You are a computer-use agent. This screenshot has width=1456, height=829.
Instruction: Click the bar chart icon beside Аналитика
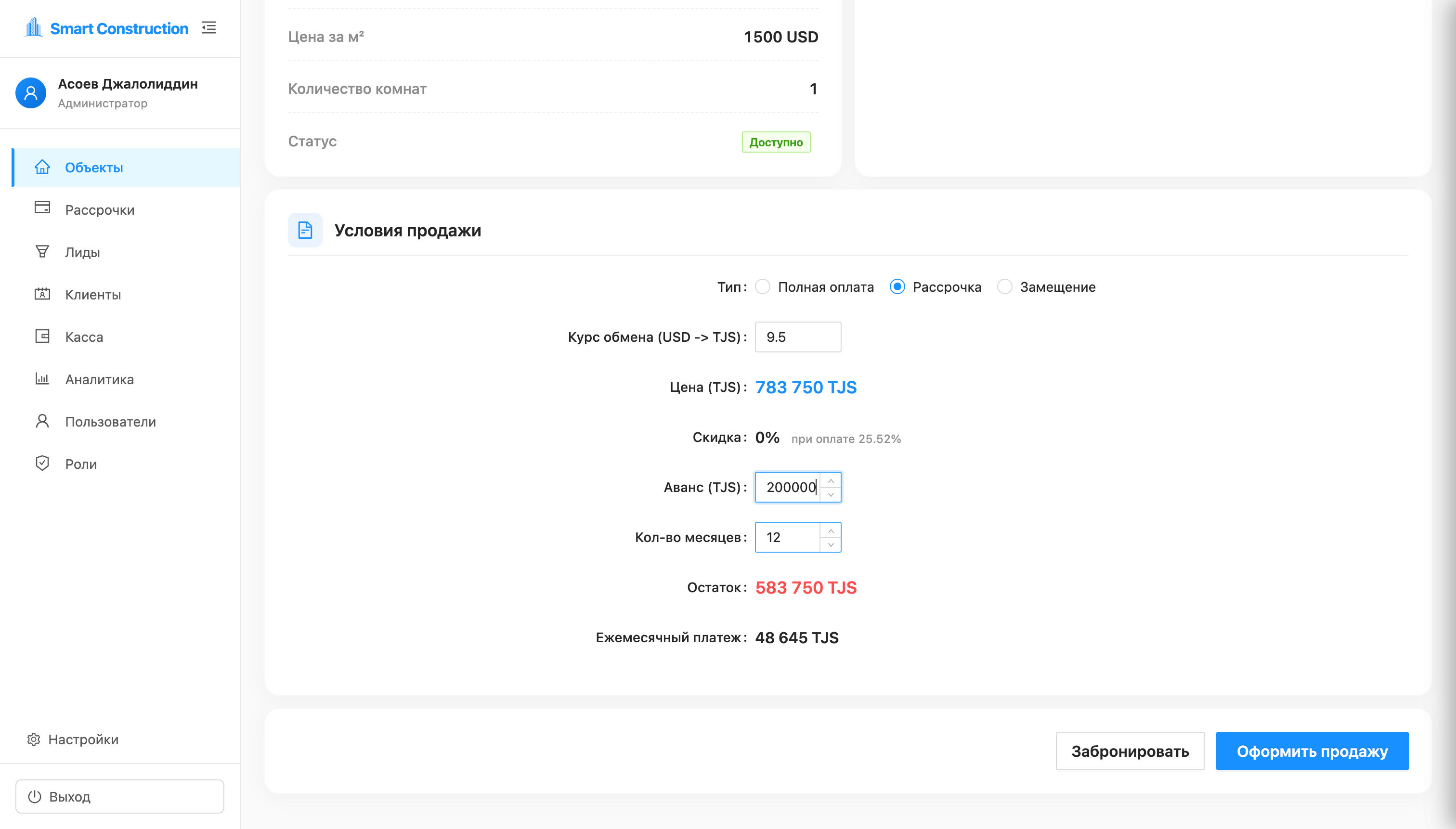[x=42, y=378]
